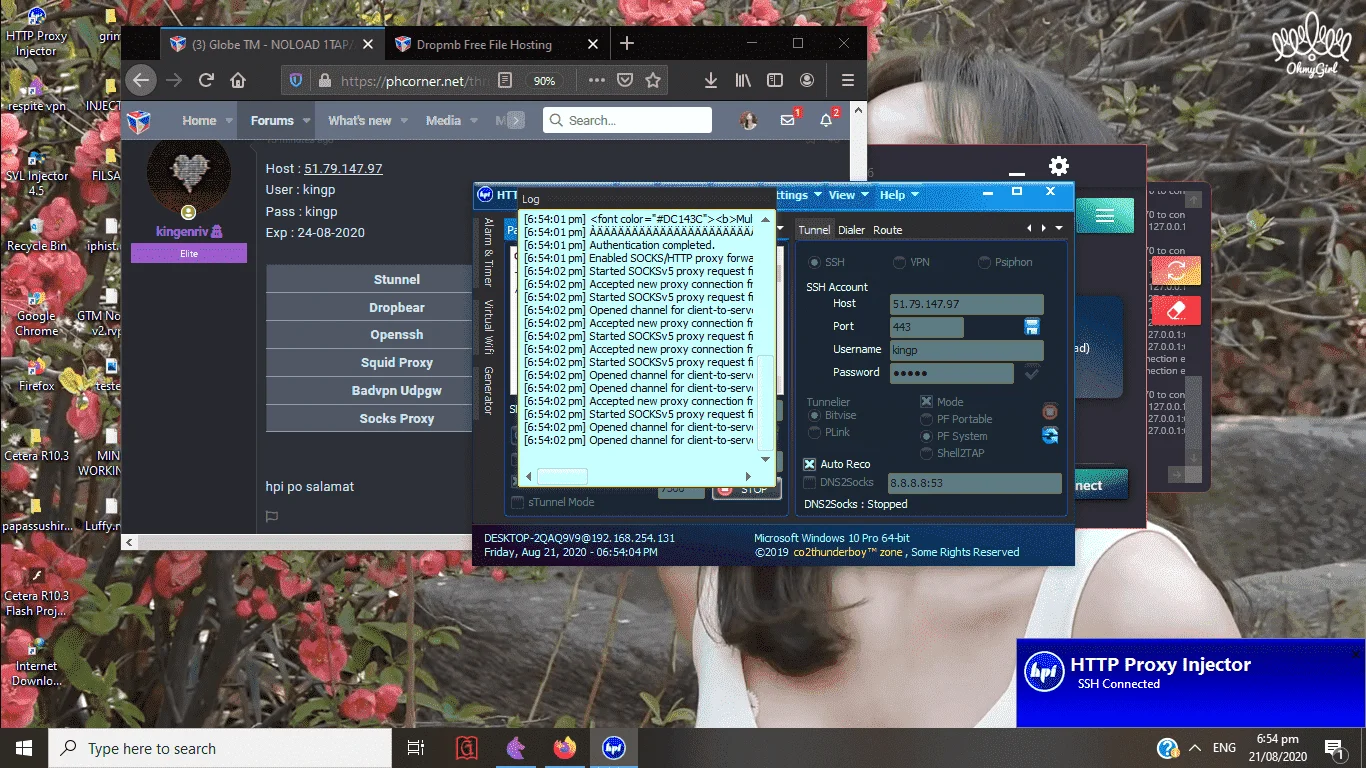Select the SSH radio button
This screenshot has width=1366, height=768.
815,262
